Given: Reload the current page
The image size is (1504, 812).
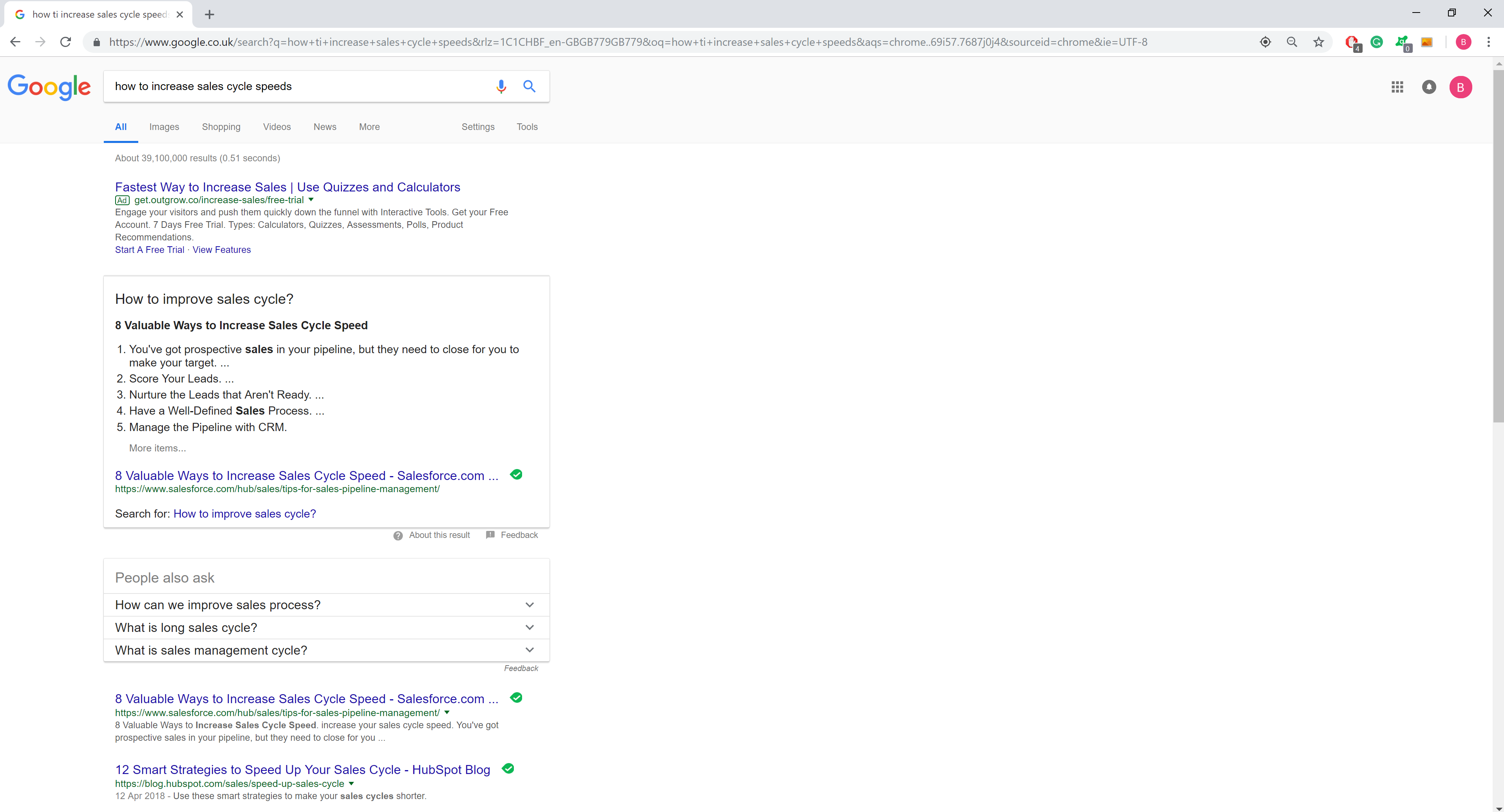Looking at the screenshot, I should click(x=65, y=42).
